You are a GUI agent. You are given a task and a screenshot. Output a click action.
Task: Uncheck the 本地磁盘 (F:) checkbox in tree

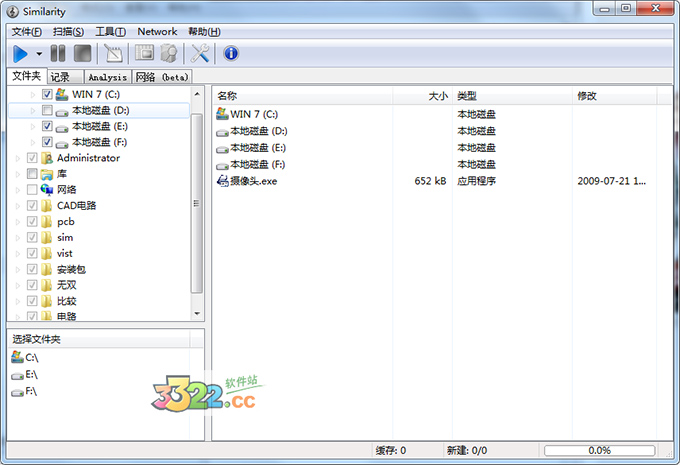[x=47, y=142]
